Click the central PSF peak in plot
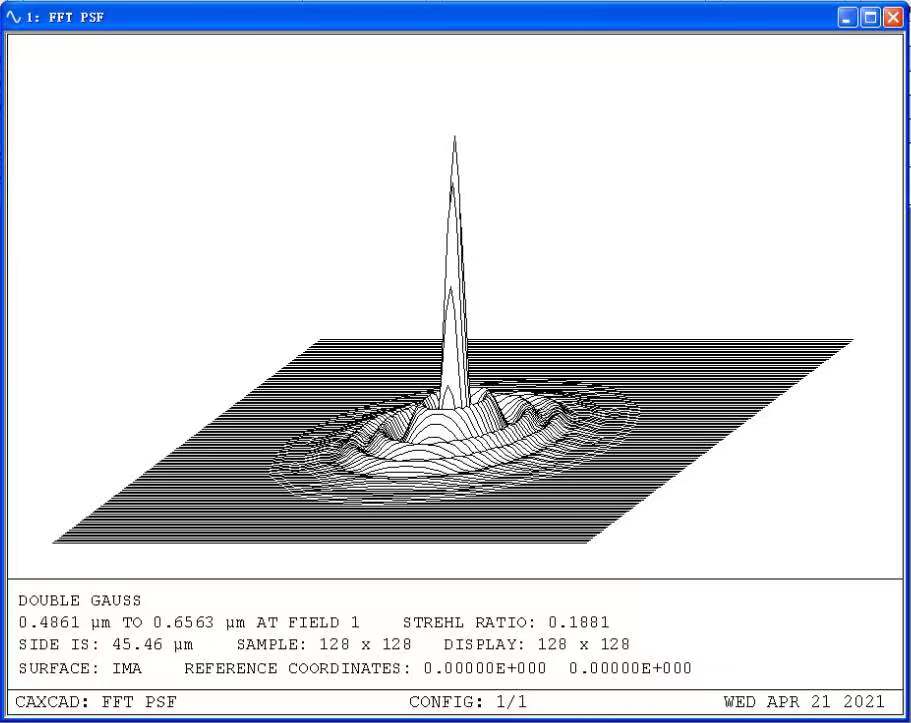This screenshot has height=723, width=911. point(454,273)
